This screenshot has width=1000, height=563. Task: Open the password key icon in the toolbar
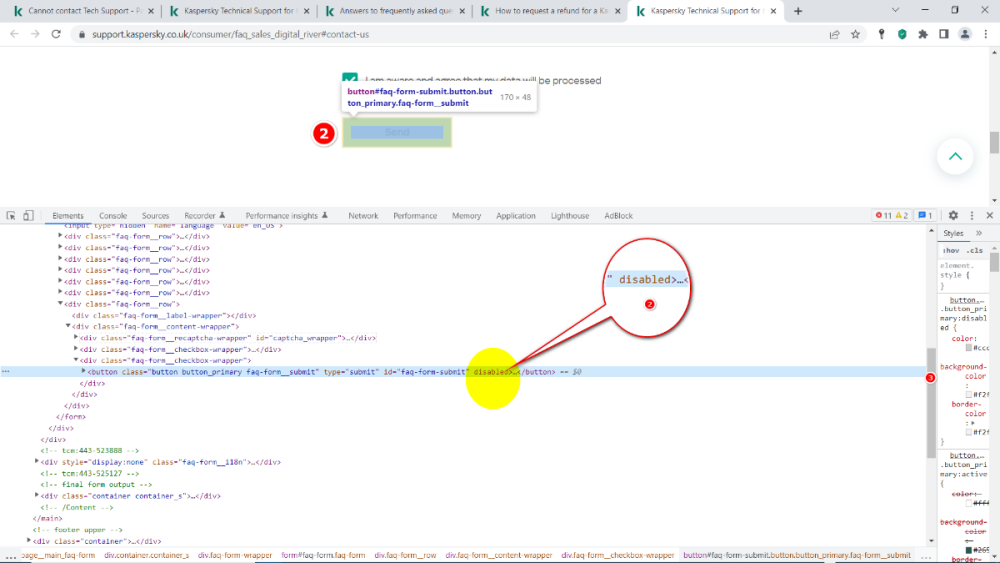(x=881, y=34)
